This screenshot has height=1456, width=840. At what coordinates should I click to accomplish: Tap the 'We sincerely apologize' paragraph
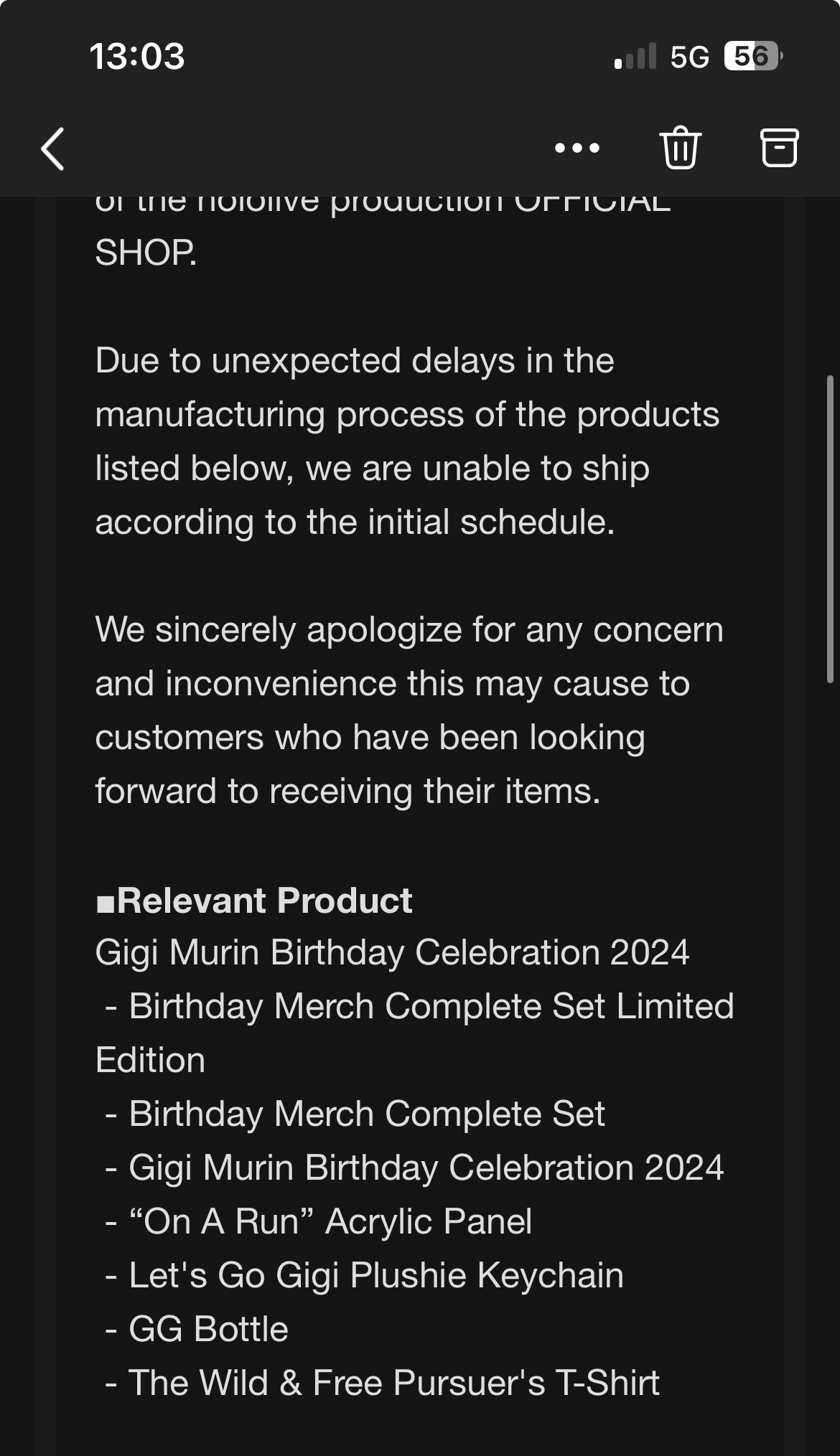[x=409, y=710]
